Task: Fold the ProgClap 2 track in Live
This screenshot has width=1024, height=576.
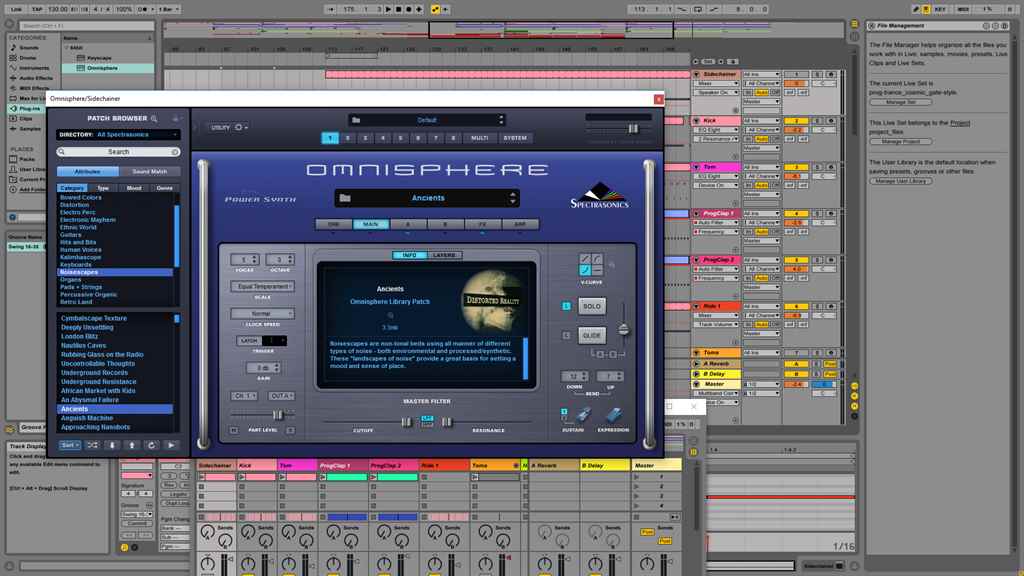Action: (x=697, y=260)
